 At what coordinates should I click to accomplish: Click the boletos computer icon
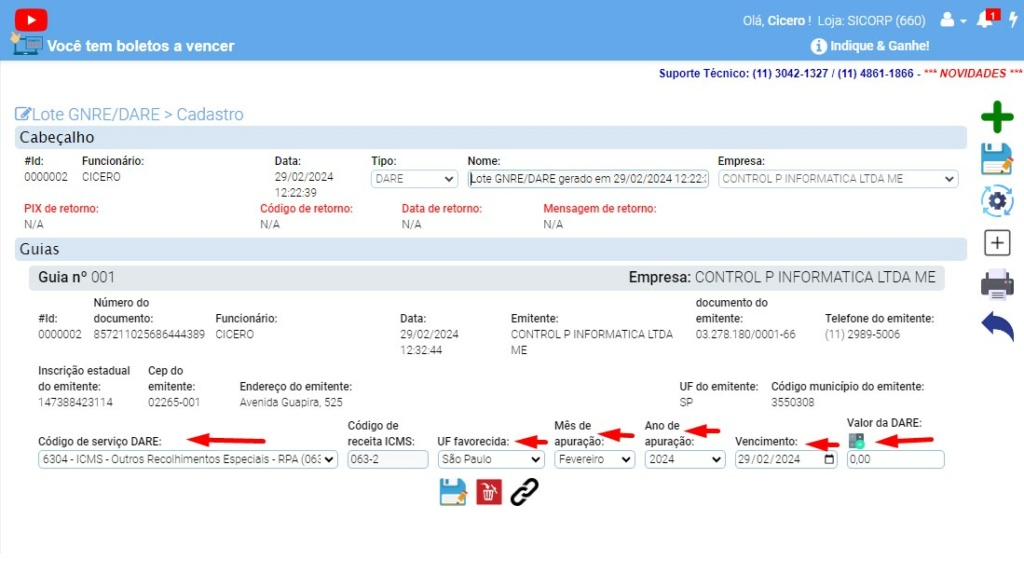tap(27, 44)
